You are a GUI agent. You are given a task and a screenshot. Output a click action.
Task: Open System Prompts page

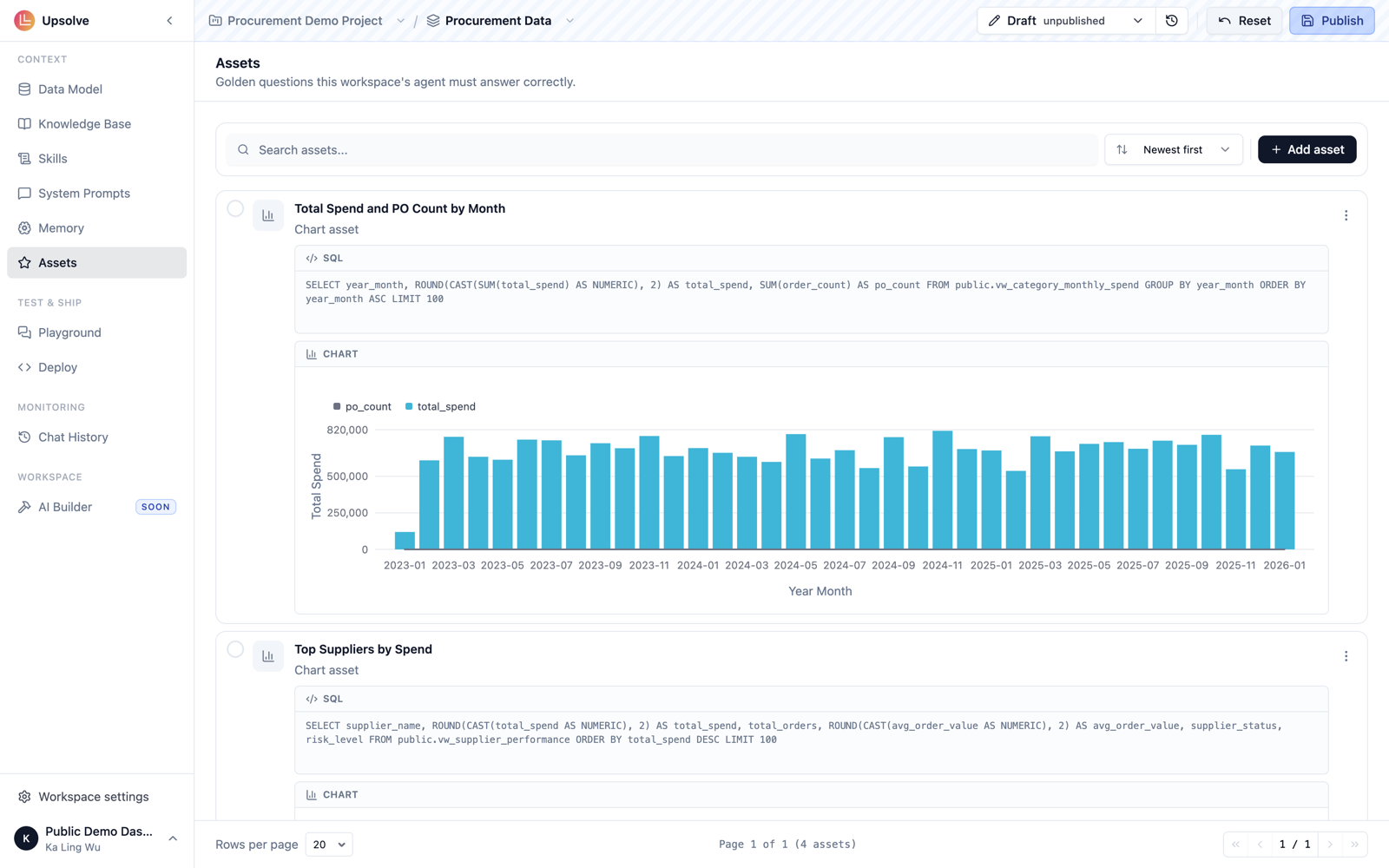[96, 194]
